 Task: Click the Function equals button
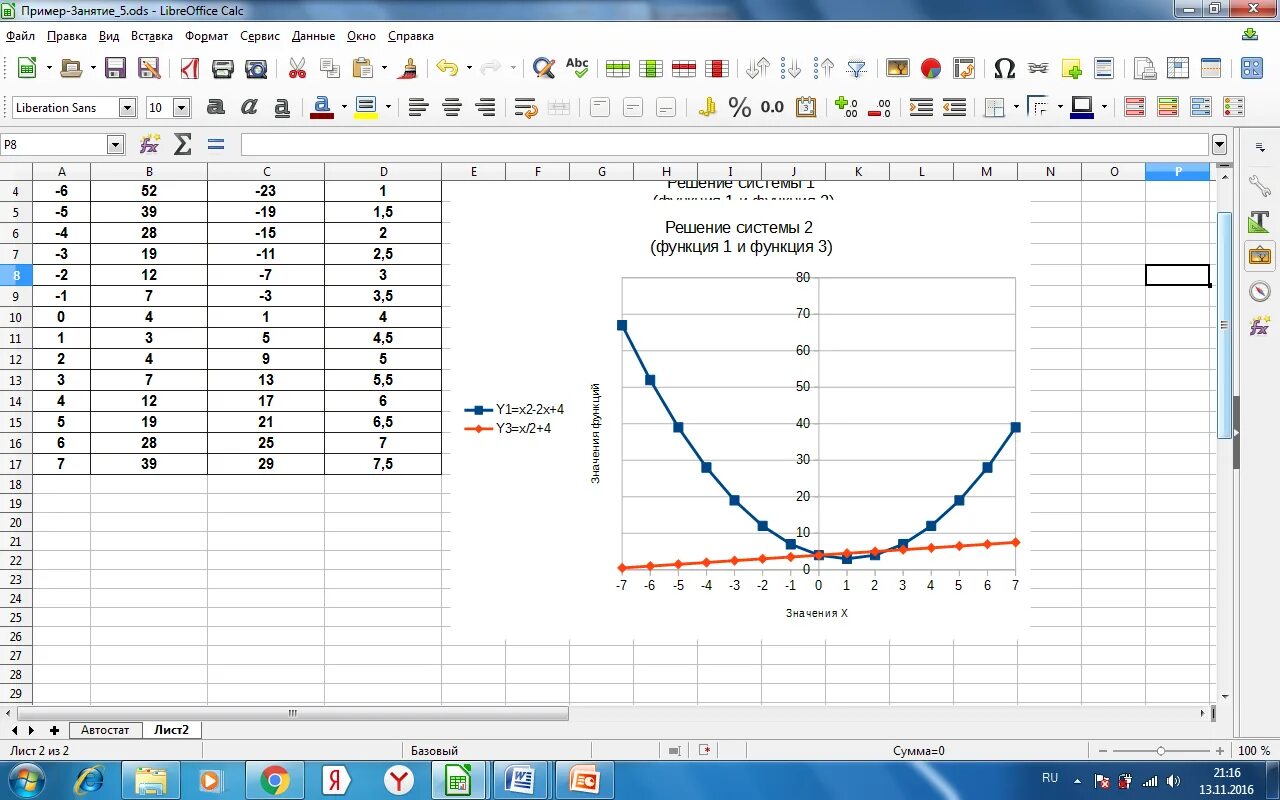[x=216, y=145]
